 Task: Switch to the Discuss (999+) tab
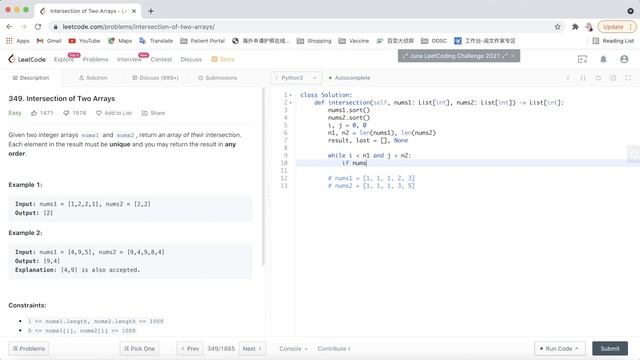click(x=155, y=78)
